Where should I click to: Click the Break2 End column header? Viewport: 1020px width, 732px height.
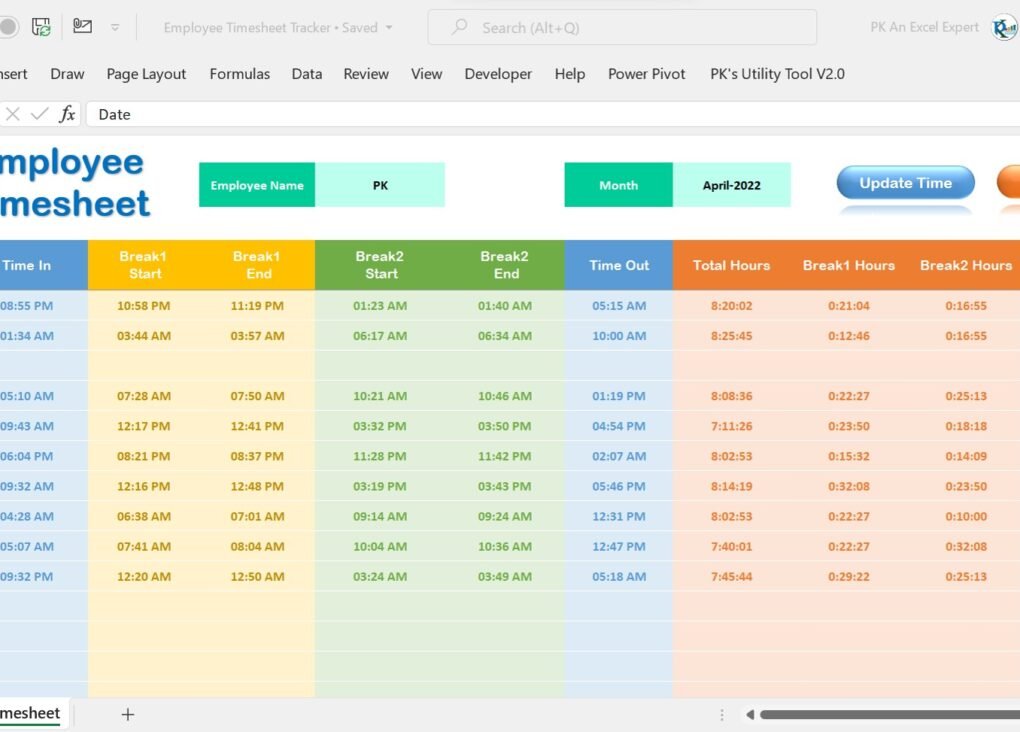[x=505, y=265]
